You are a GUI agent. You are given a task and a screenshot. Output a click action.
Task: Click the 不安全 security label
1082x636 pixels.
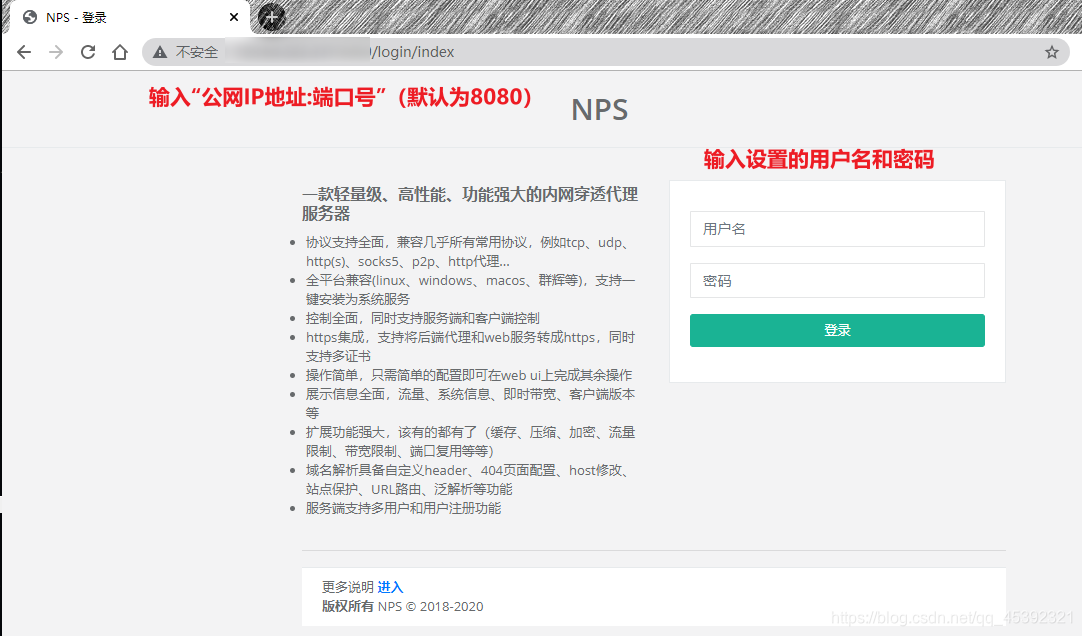coord(197,52)
